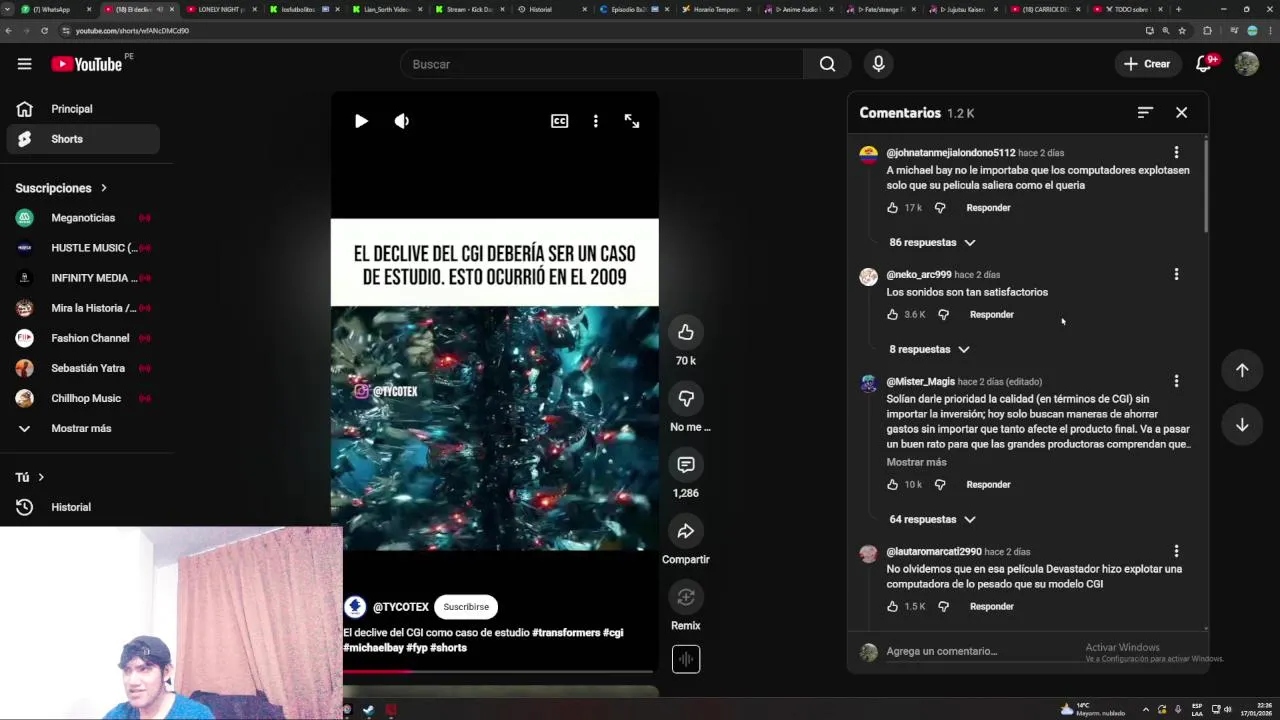The width and height of the screenshot is (1280, 720).
Task: Open the Short's three-dot options menu
Action: [x=595, y=121]
